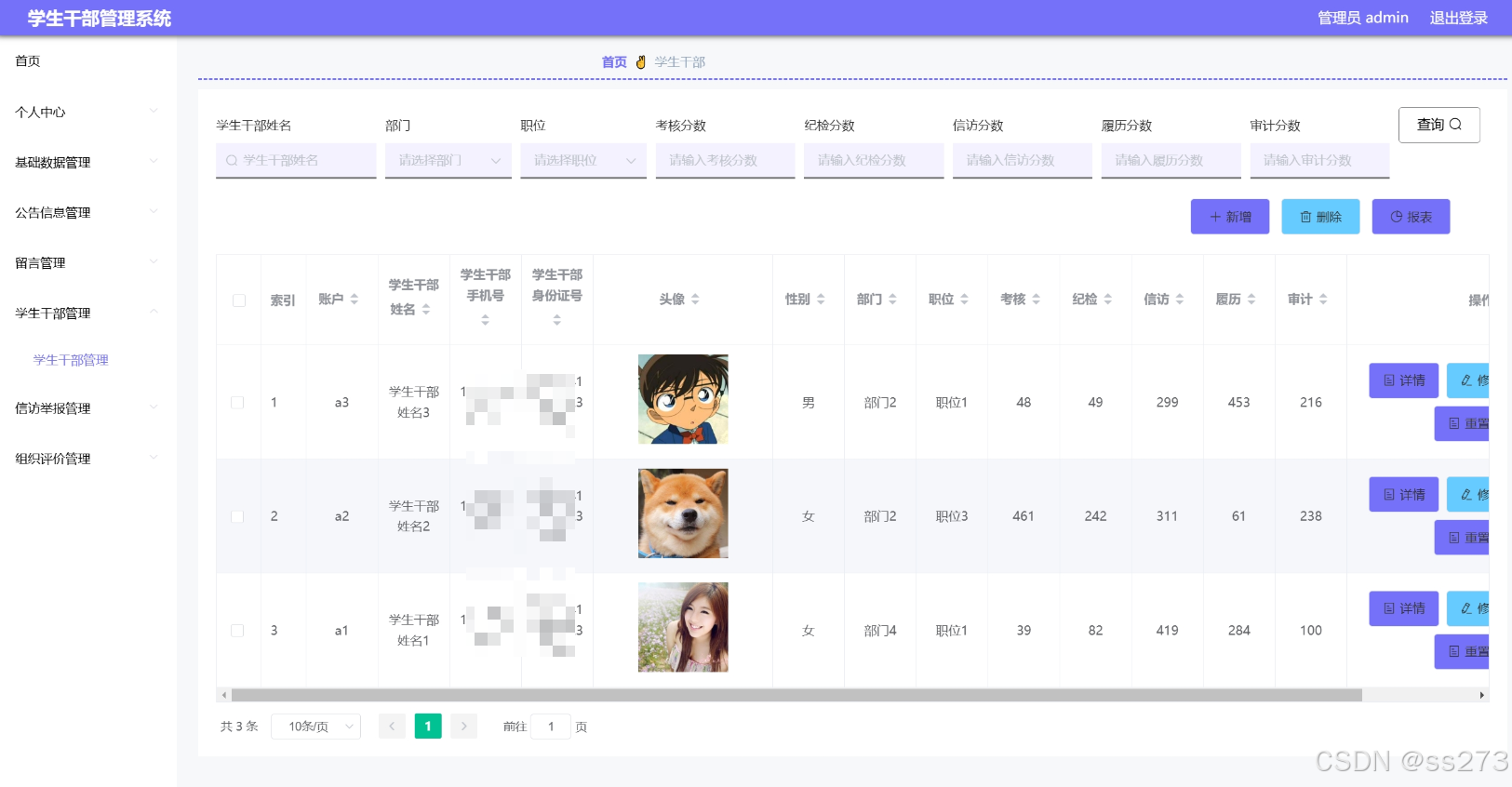The height and width of the screenshot is (787, 1512).
Task: Sort by the 考核 column arrows
Action: coord(1036,300)
